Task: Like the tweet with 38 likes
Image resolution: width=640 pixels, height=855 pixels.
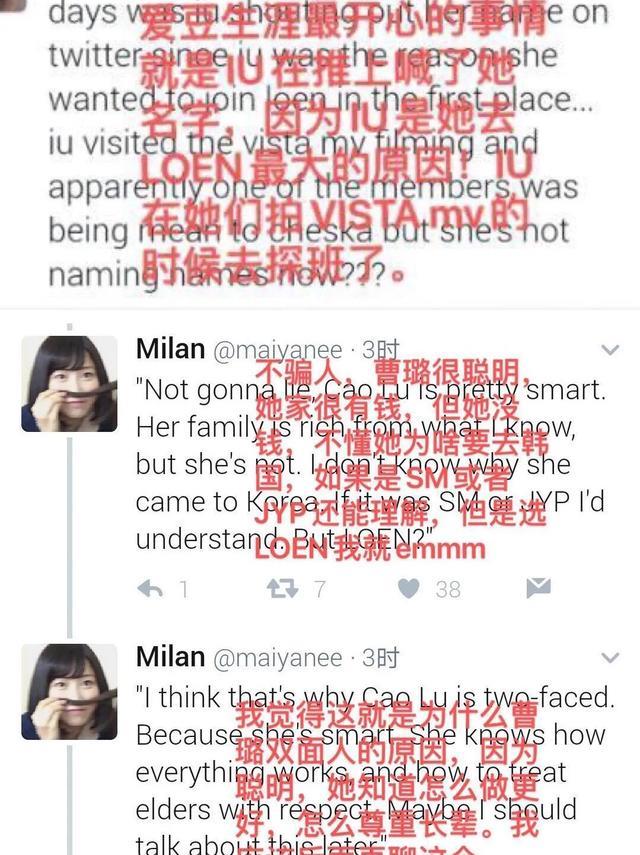Action: tap(409, 589)
